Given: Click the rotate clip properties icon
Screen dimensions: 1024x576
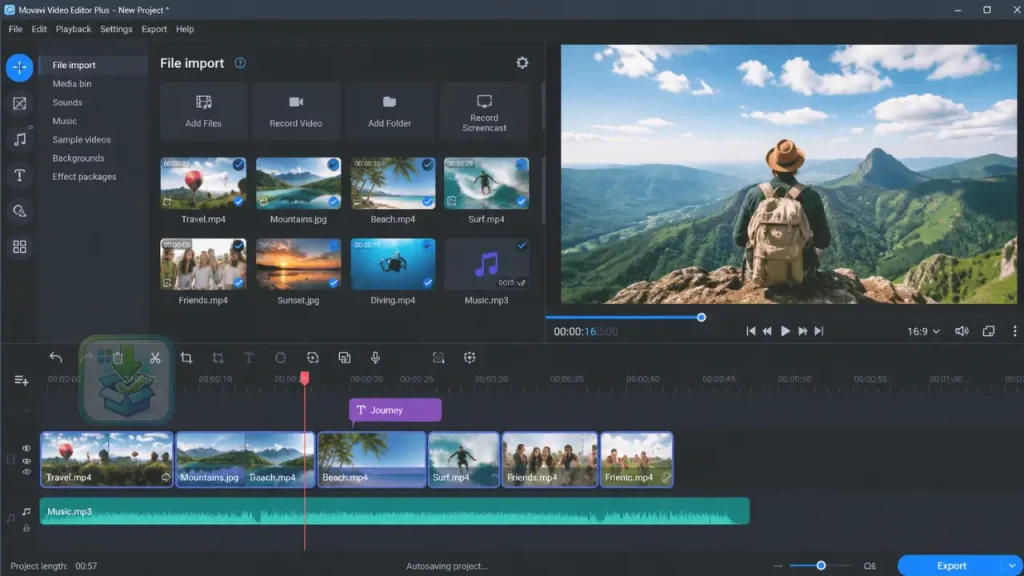Looking at the screenshot, I should click(313, 358).
